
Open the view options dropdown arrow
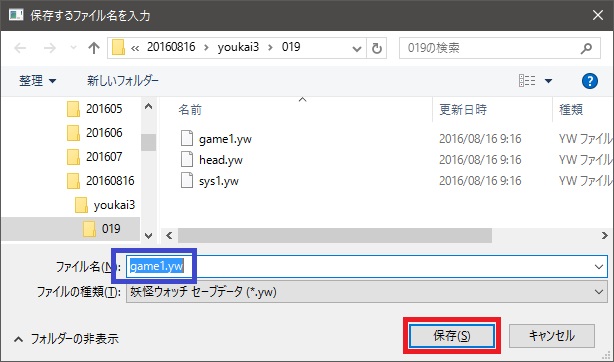(x=548, y=81)
